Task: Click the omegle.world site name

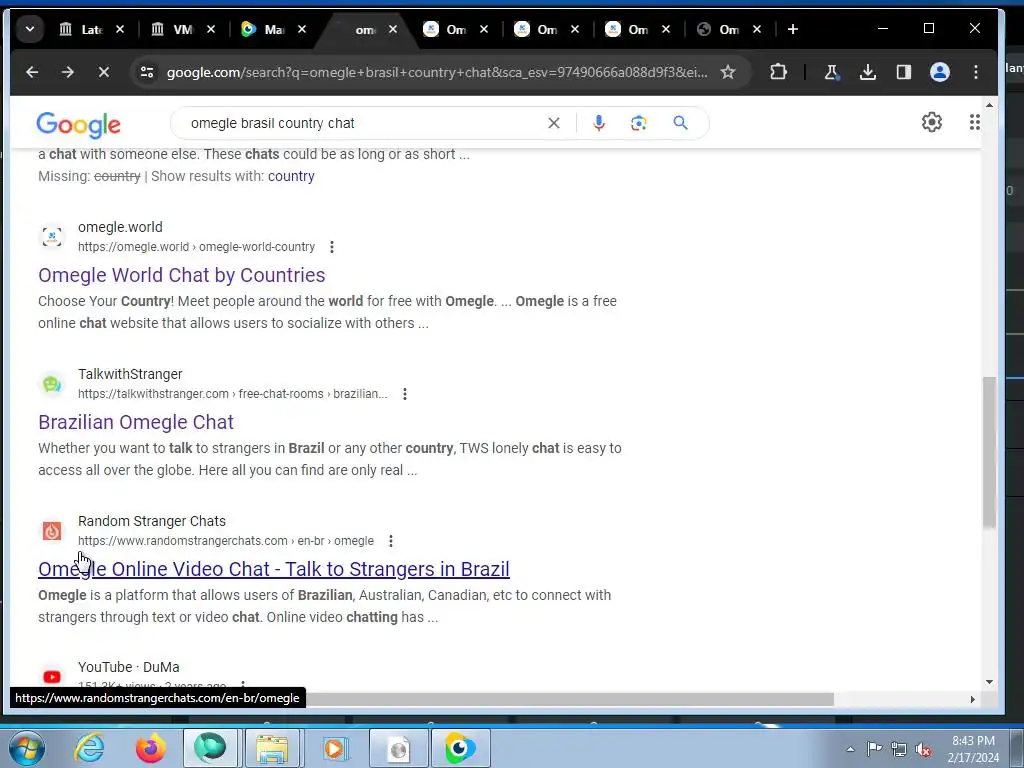Action: [120, 227]
